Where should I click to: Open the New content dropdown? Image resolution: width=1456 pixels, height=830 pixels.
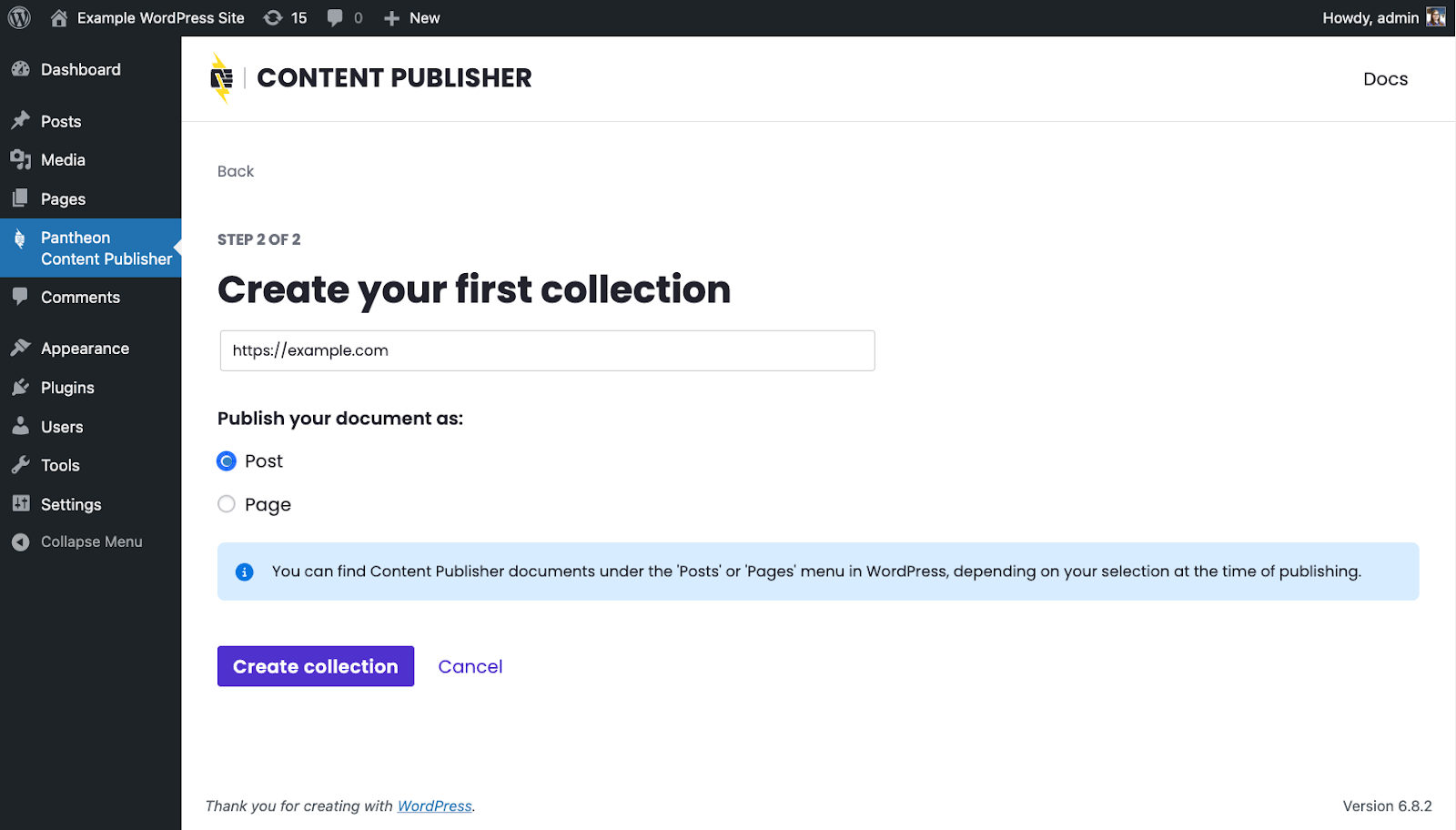pos(412,18)
